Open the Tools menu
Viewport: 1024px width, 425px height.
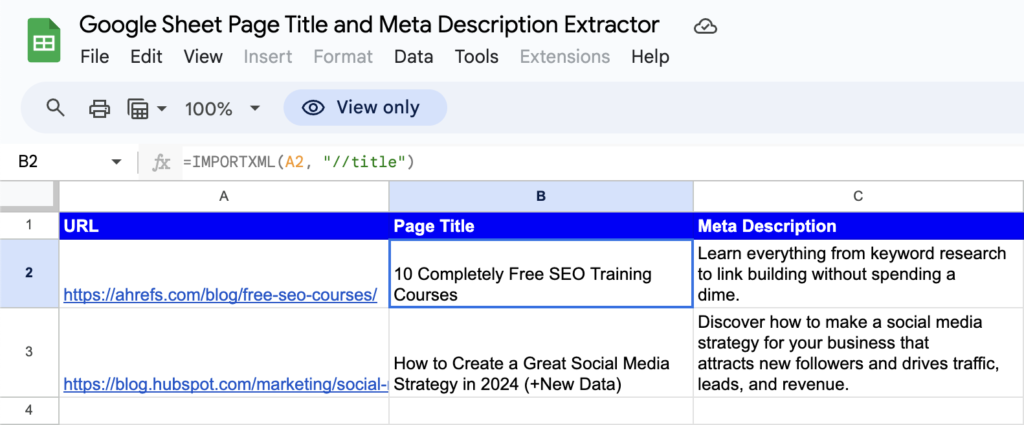pos(477,57)
